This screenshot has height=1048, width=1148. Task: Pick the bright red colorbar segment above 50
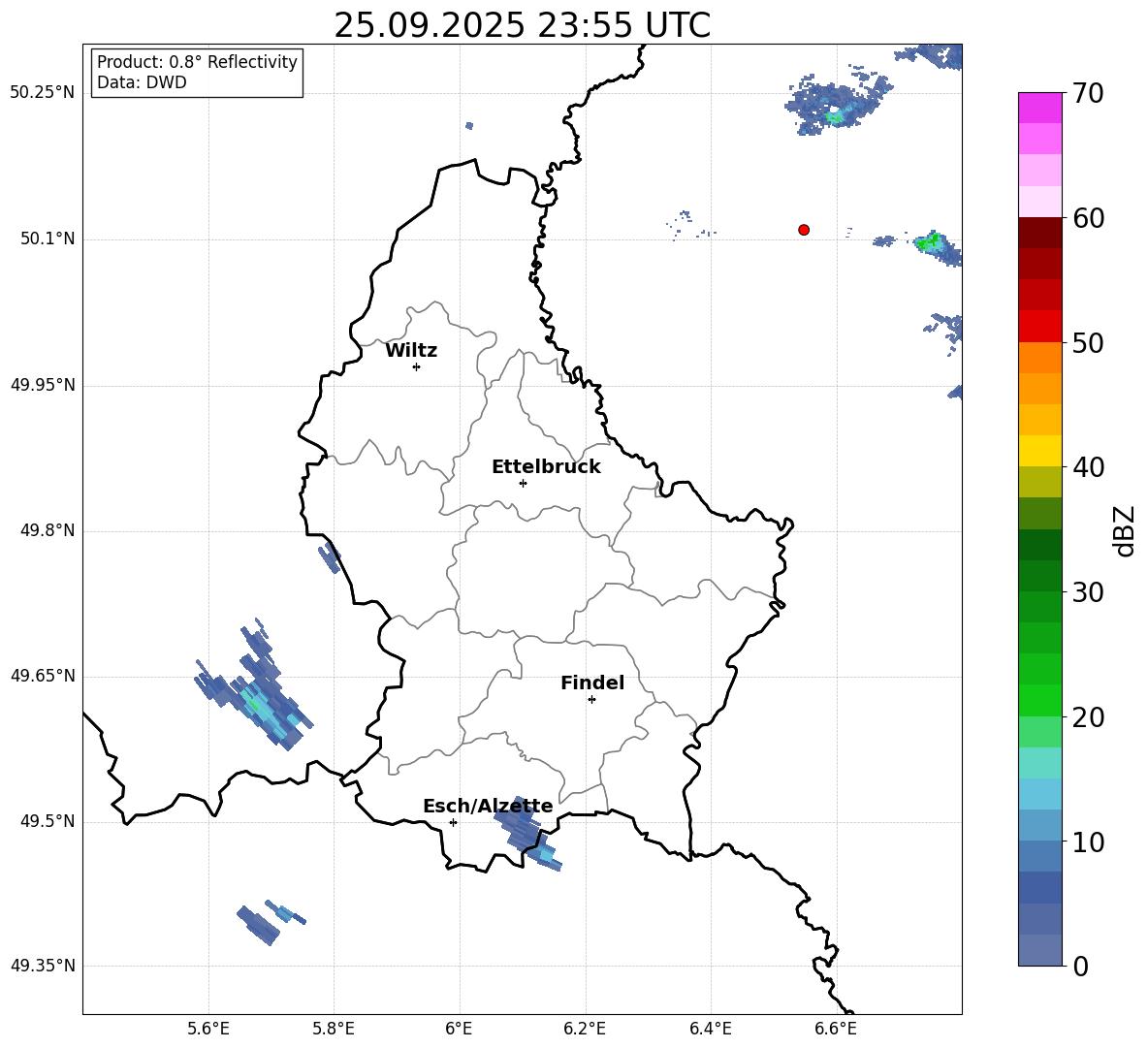coord(1039,326)
